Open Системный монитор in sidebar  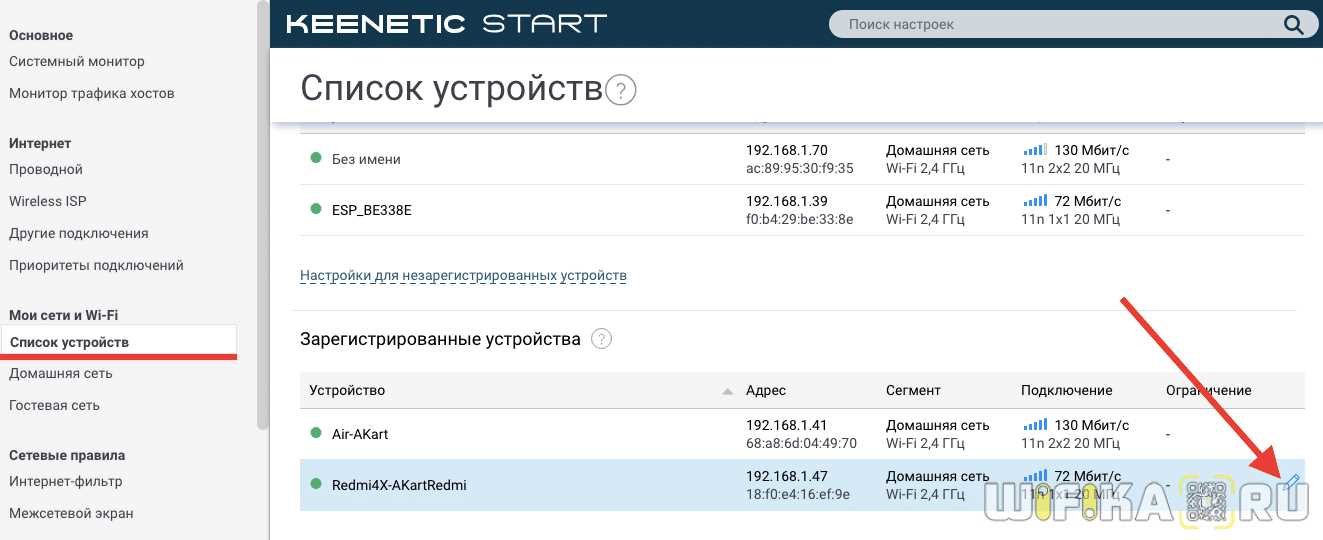(77, 61)
